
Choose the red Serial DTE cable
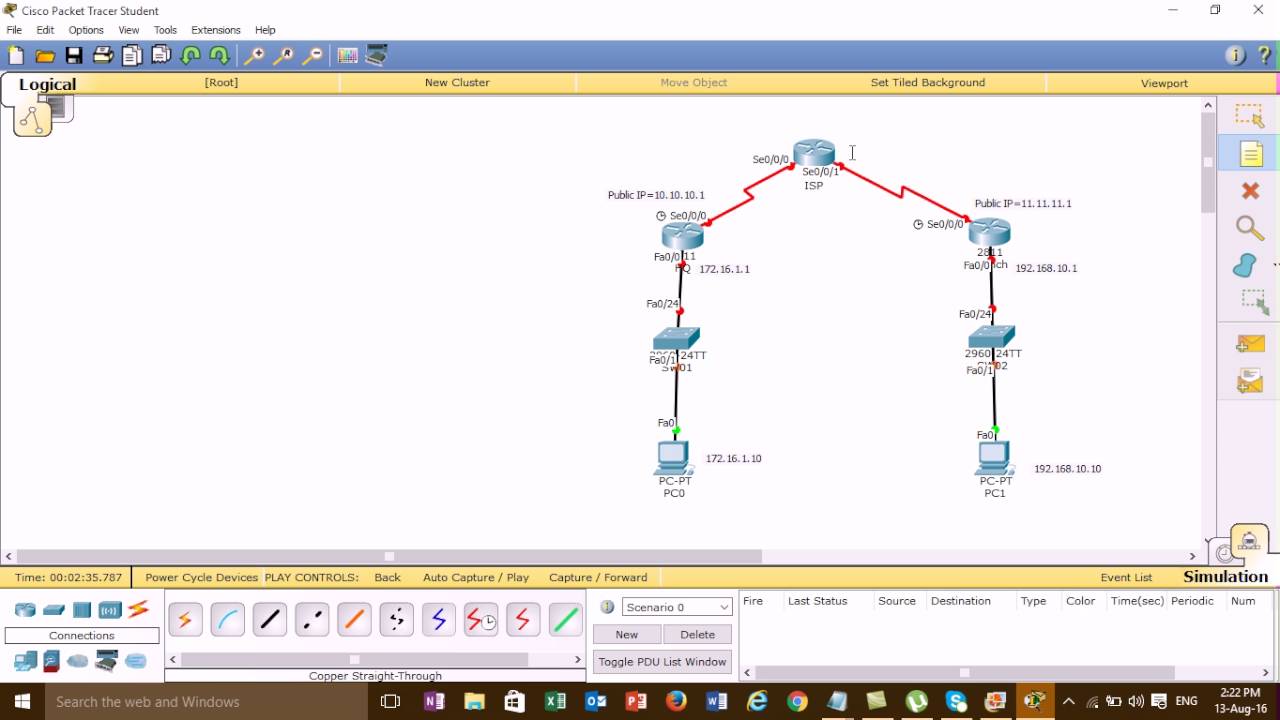523,620
